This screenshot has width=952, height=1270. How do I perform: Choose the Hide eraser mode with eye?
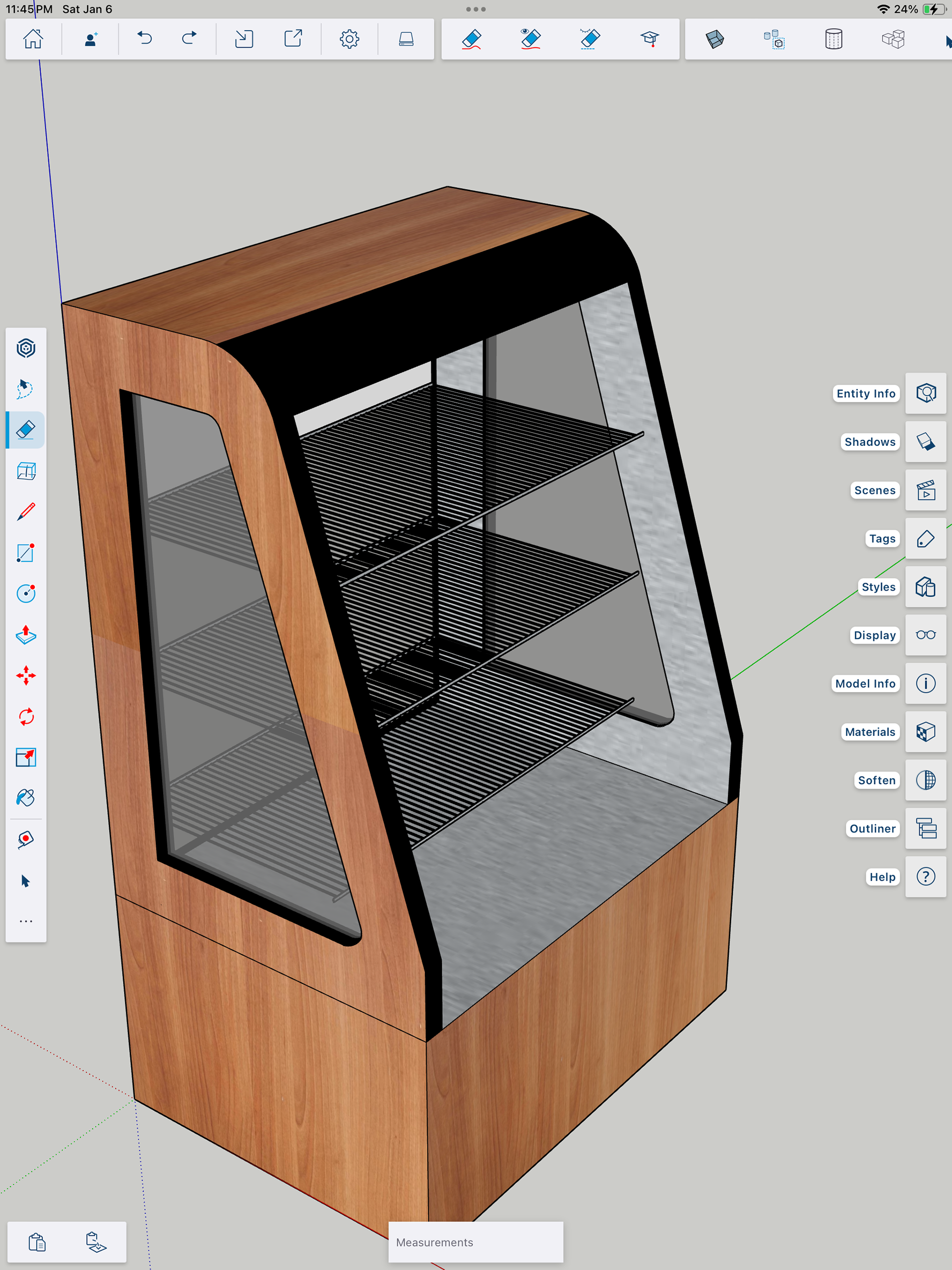(x=531, y=39)
